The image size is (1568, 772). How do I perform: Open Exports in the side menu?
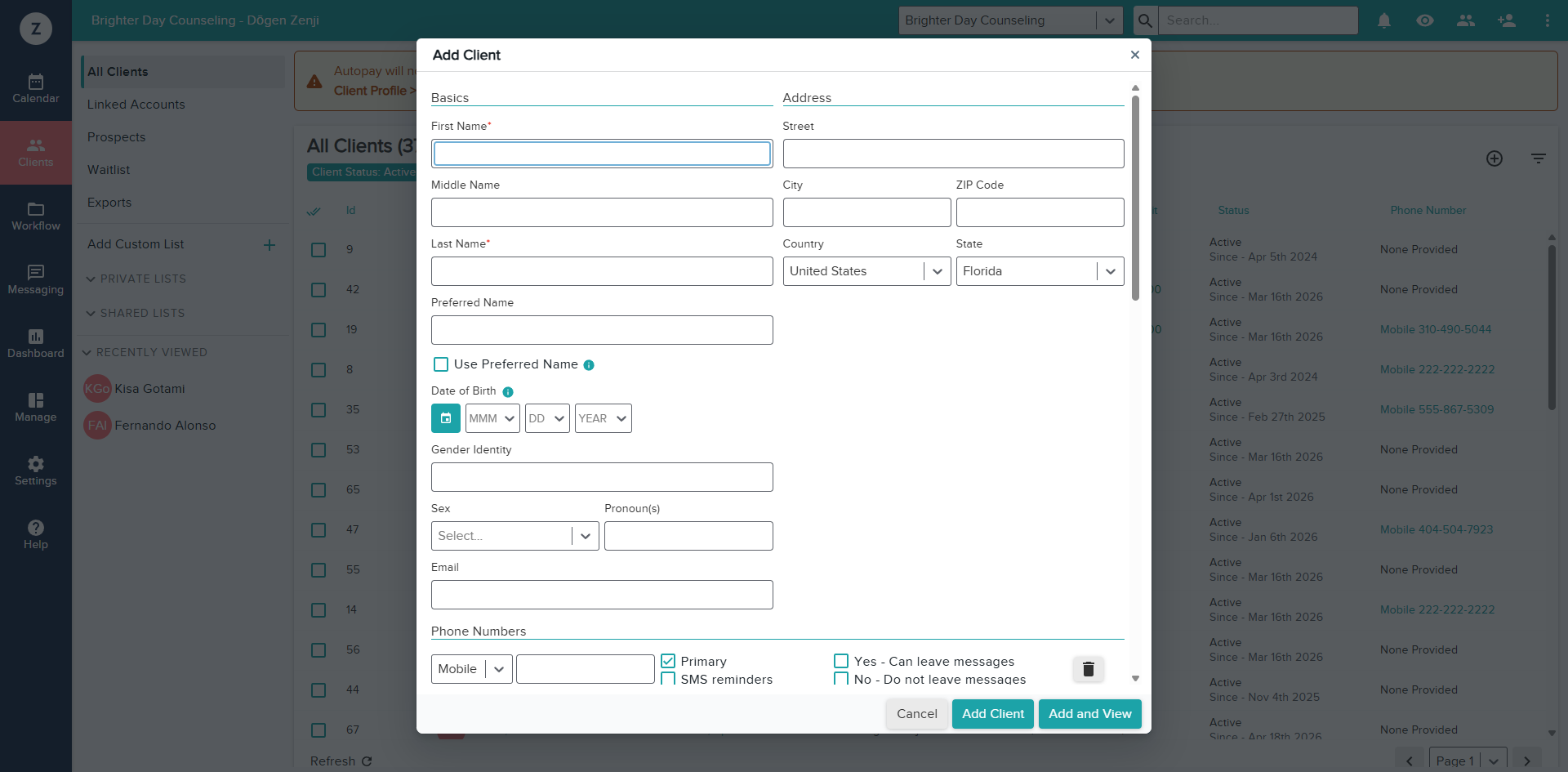point(183,203)
